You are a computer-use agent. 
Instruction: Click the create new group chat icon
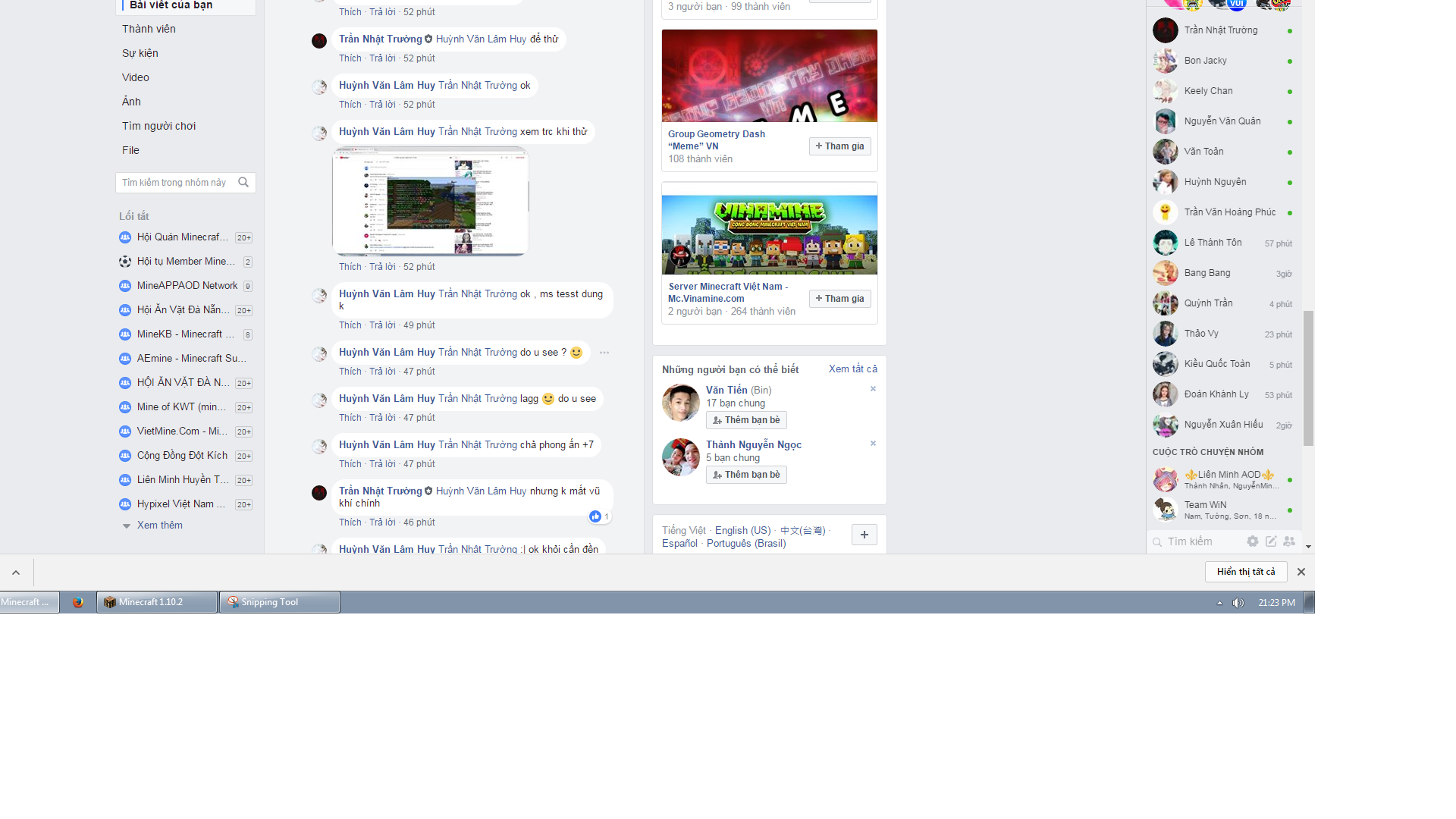[1289, 541]
